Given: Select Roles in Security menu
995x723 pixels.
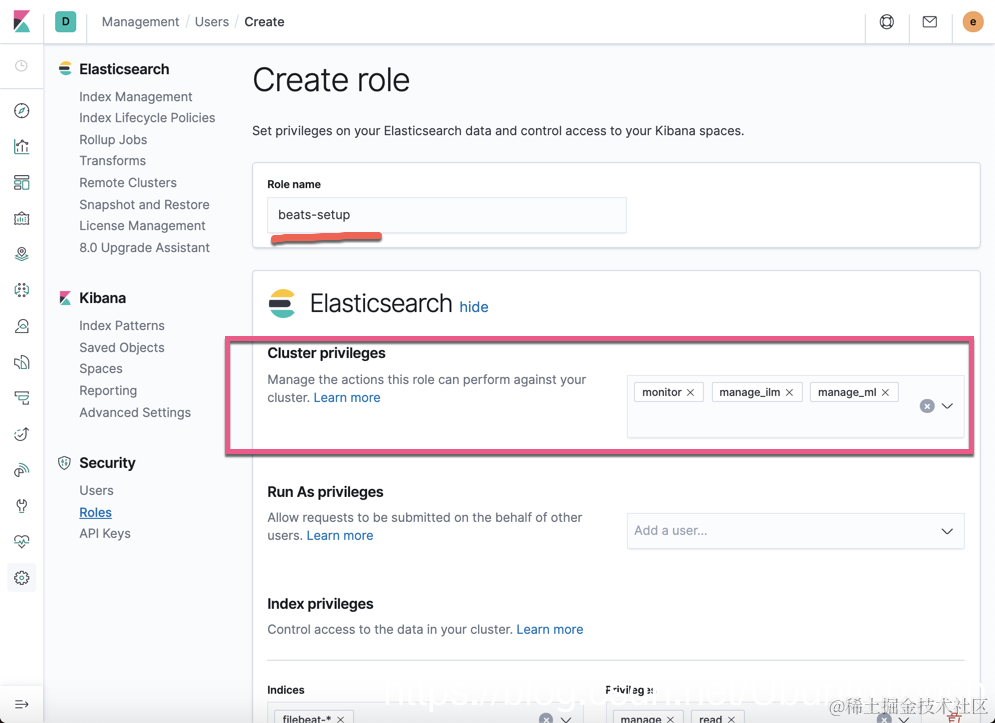Looking at the screenshot, I should pyautogui.click(x=95, y=512).
